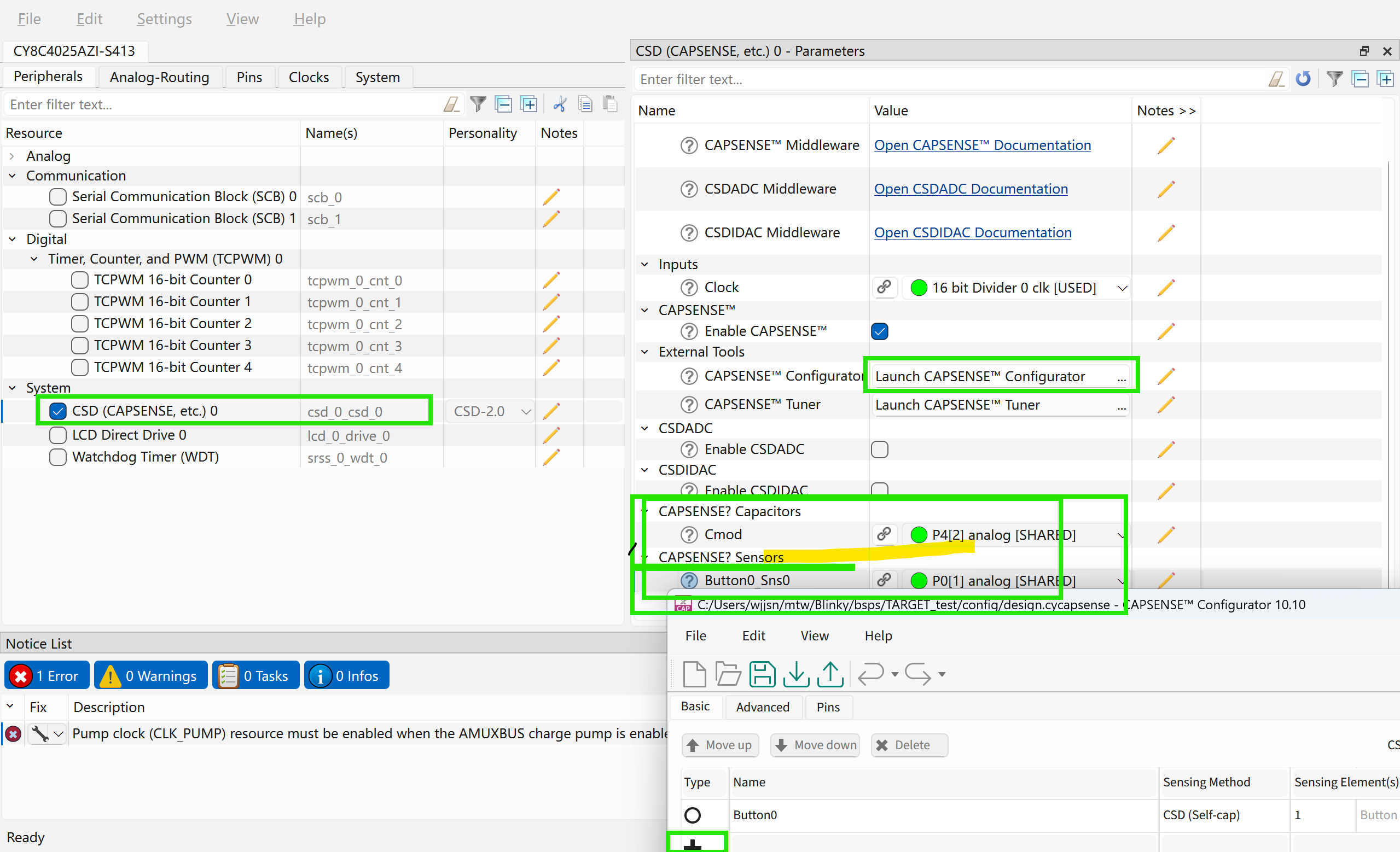Click Undo arrow in CAPSENSE Configurator toolbar

click(871, 674)
